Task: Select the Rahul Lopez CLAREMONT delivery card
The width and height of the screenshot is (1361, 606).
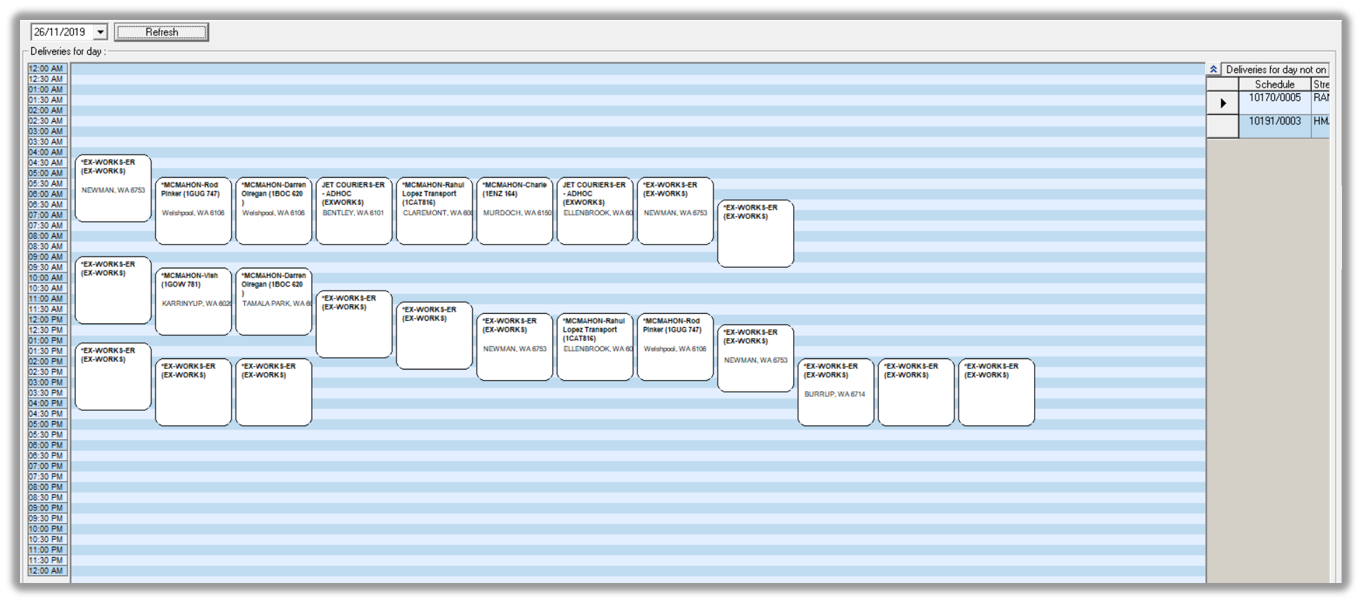Action: (x=434, y=211)
